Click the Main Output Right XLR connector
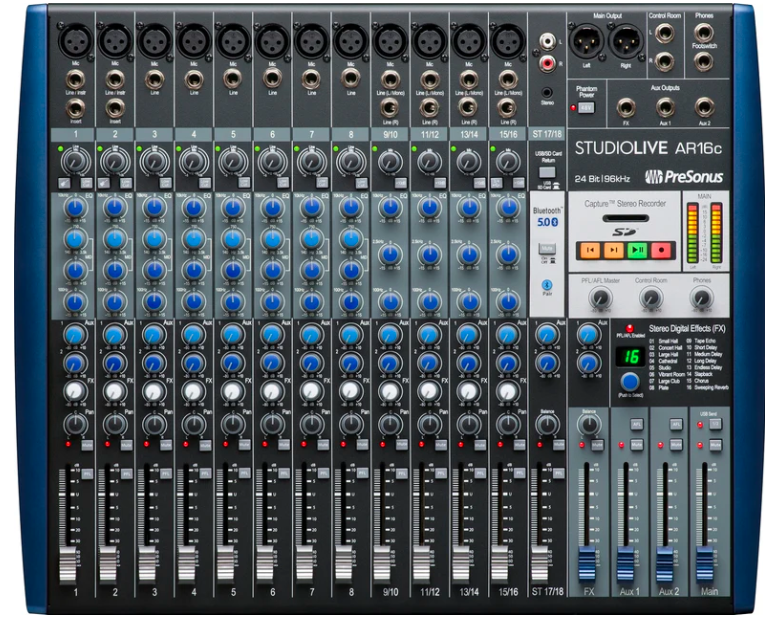The image size is (765, 625). pos(626,42)
